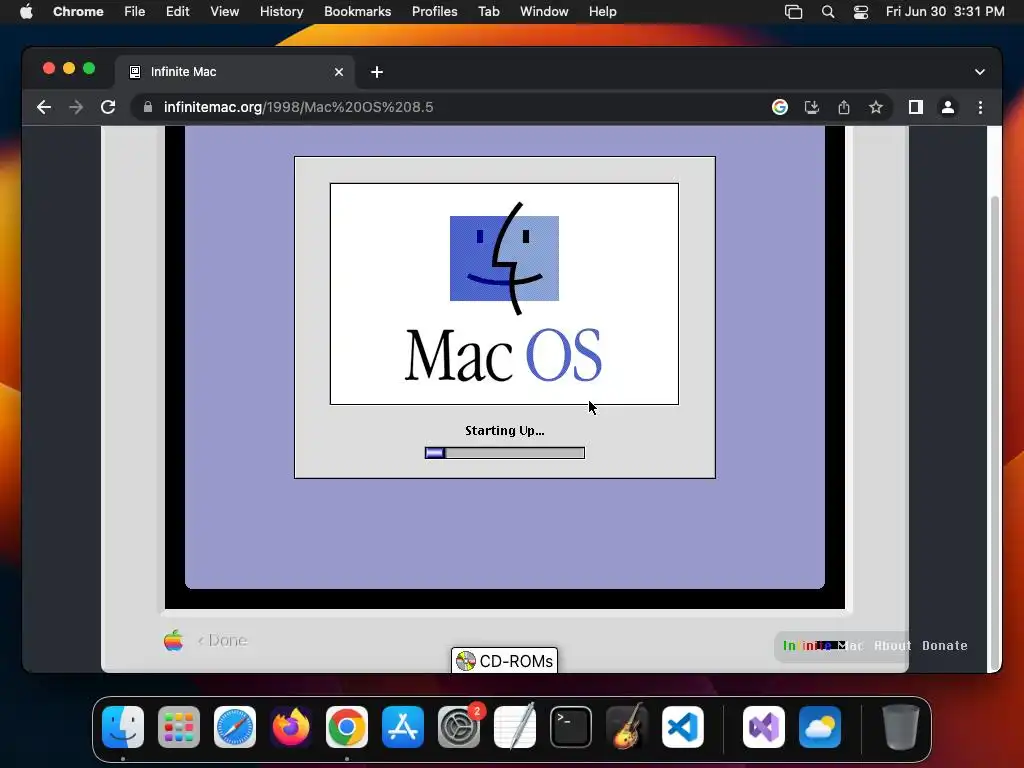Open the Apple menu in menu bar
The height and width of the screenshot is (768, 1024).
point(26,12)
